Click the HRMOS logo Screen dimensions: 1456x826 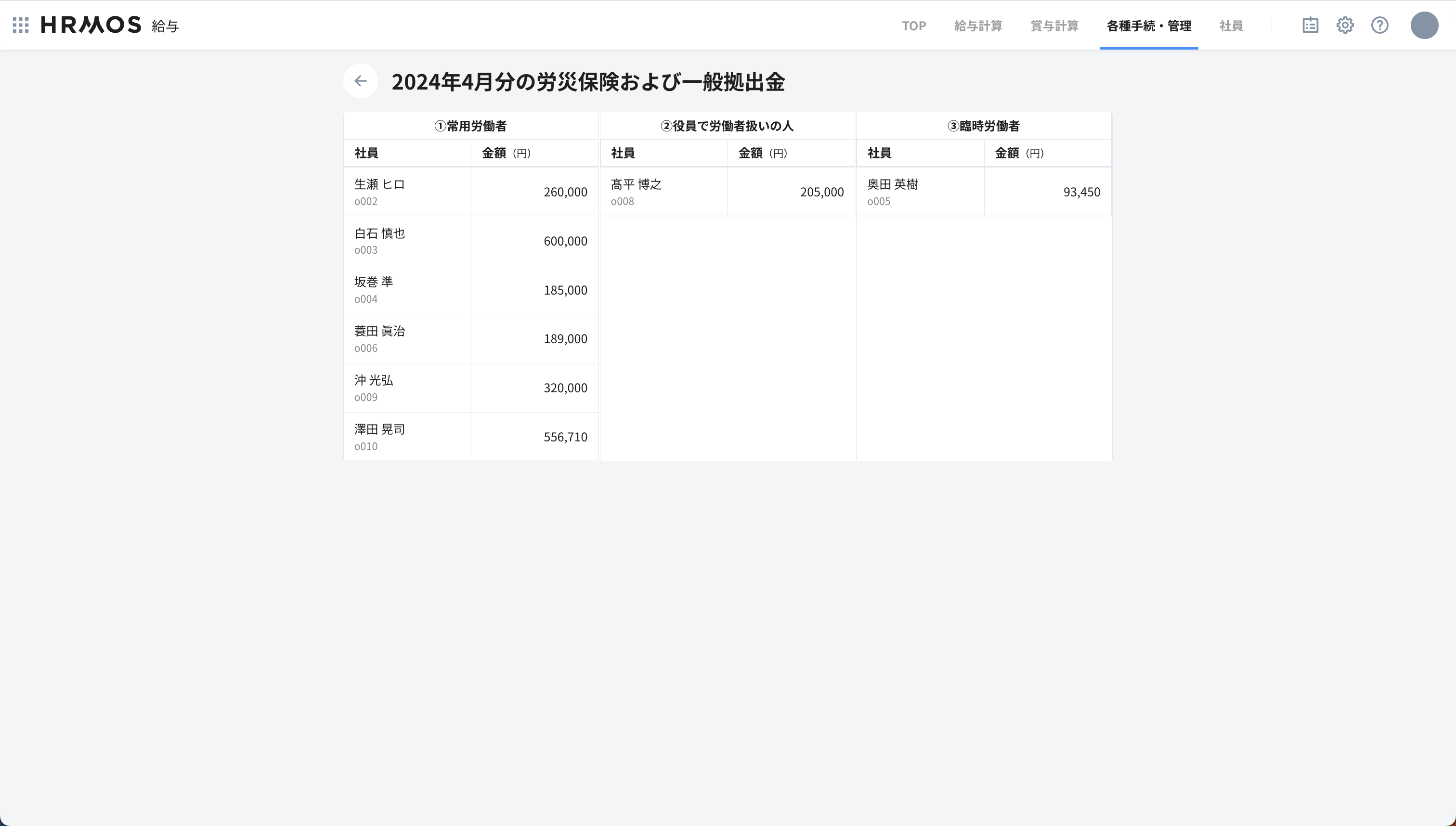(91, 25)
